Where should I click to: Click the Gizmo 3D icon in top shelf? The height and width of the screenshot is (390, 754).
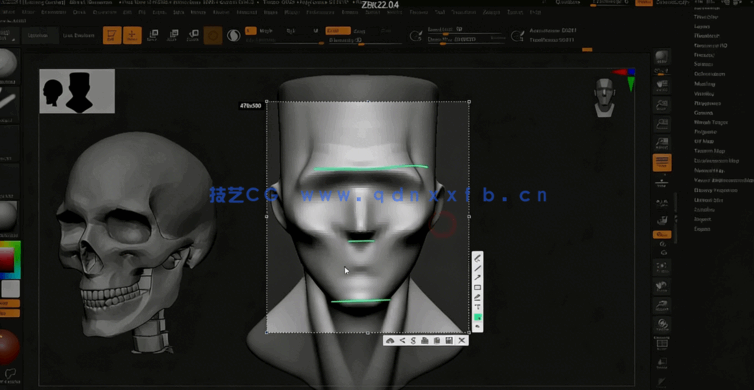[213, 36]
